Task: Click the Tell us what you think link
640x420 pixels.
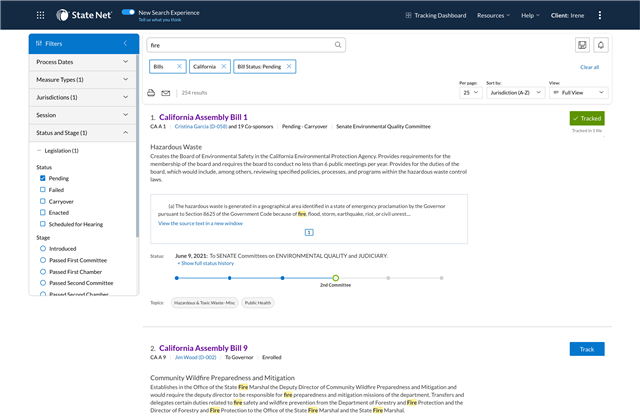Action: tap(160, 20)
